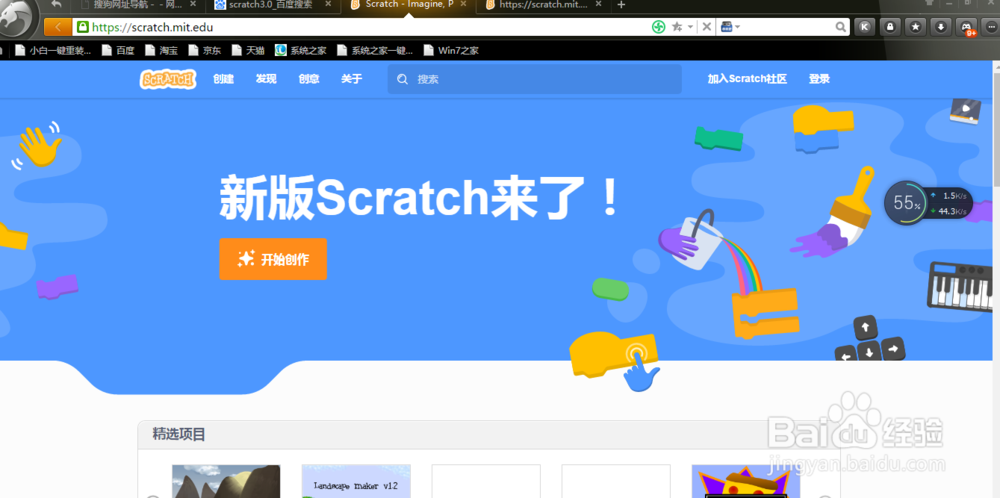Open the 京东 bookmark
Image resolution: width=1000 pixels, height=498 pixels.
click(205, 50)
